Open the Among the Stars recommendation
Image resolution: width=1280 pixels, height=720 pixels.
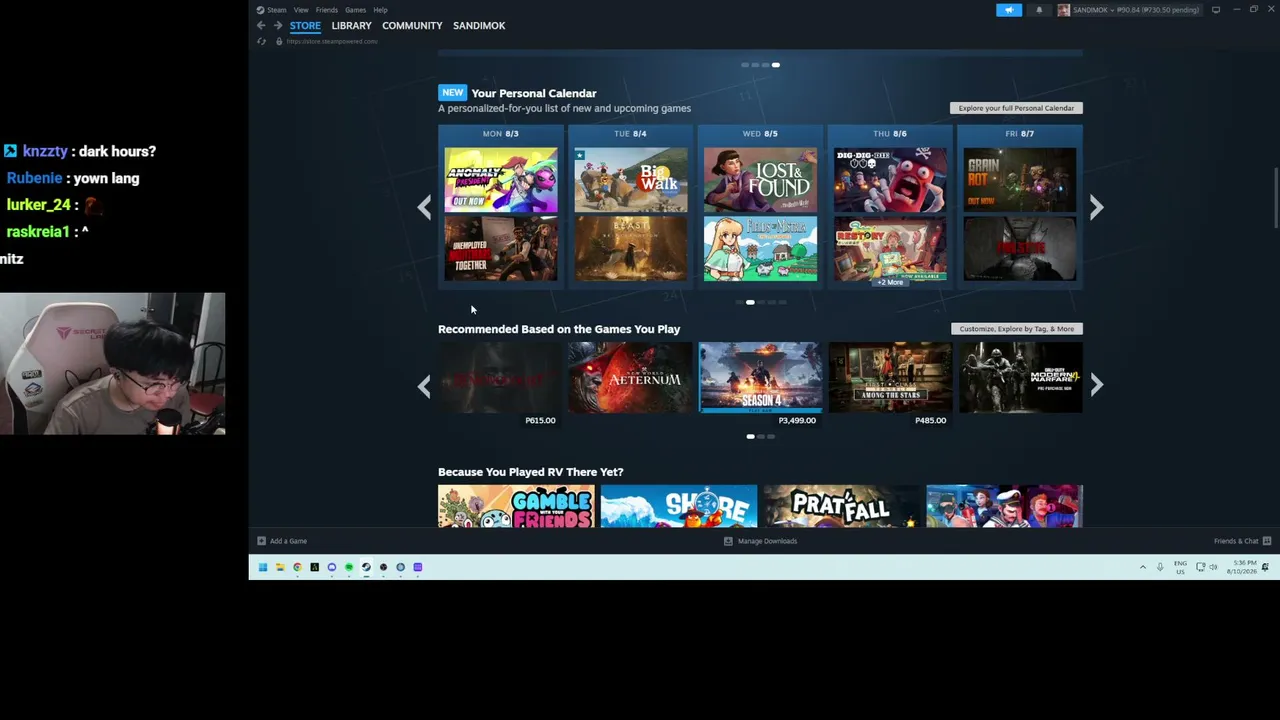[x=890, y=377]
